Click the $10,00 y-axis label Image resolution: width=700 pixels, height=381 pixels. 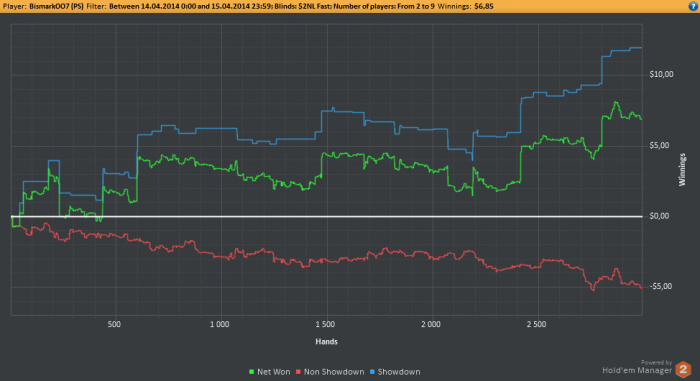661,74
